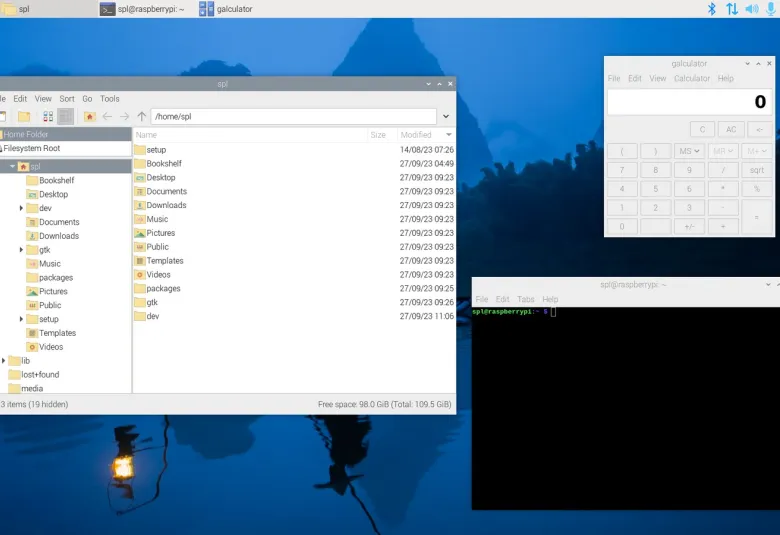Click the AC button in galculator
The height and width of the screenshot is (535, 780).
[x=731, y=129]
